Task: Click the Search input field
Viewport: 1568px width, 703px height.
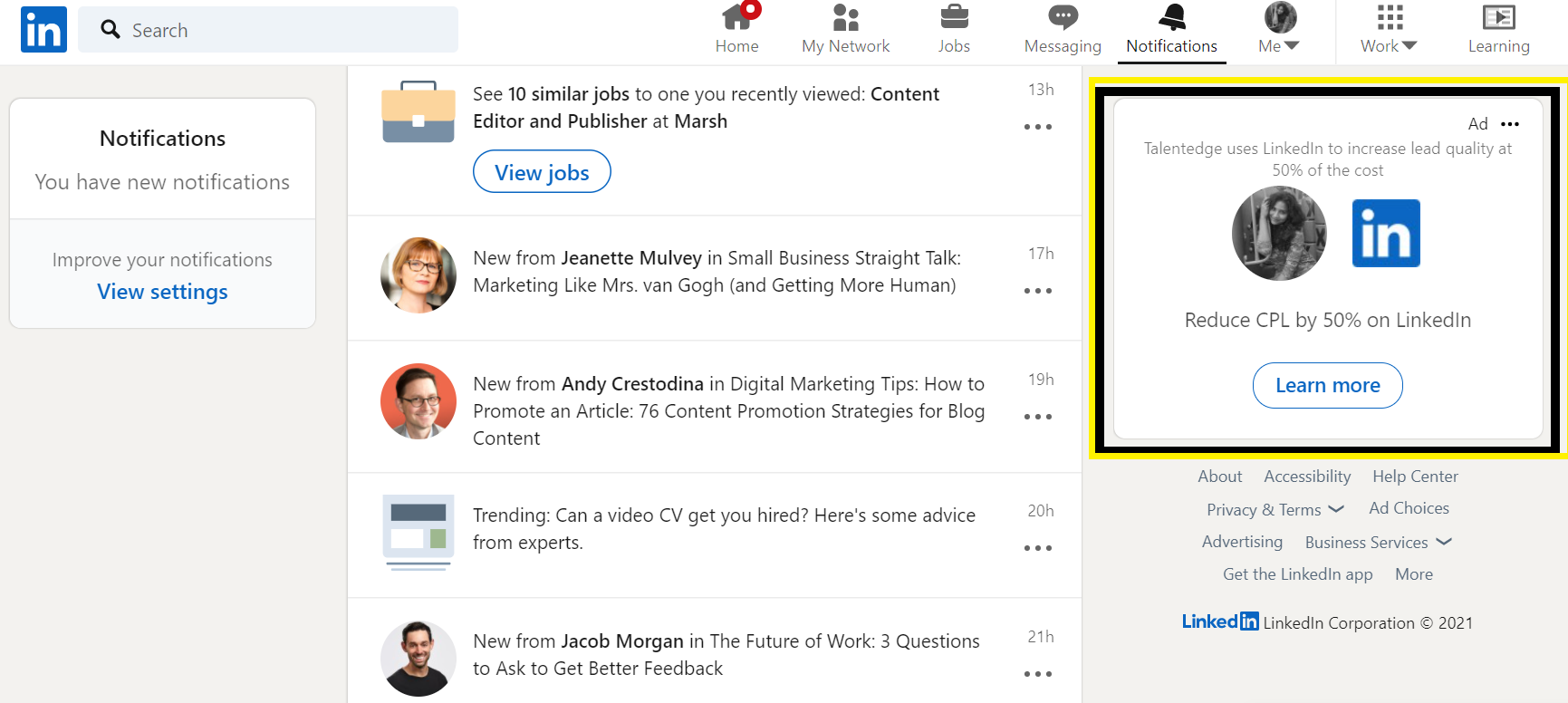Action: (268, 30)
